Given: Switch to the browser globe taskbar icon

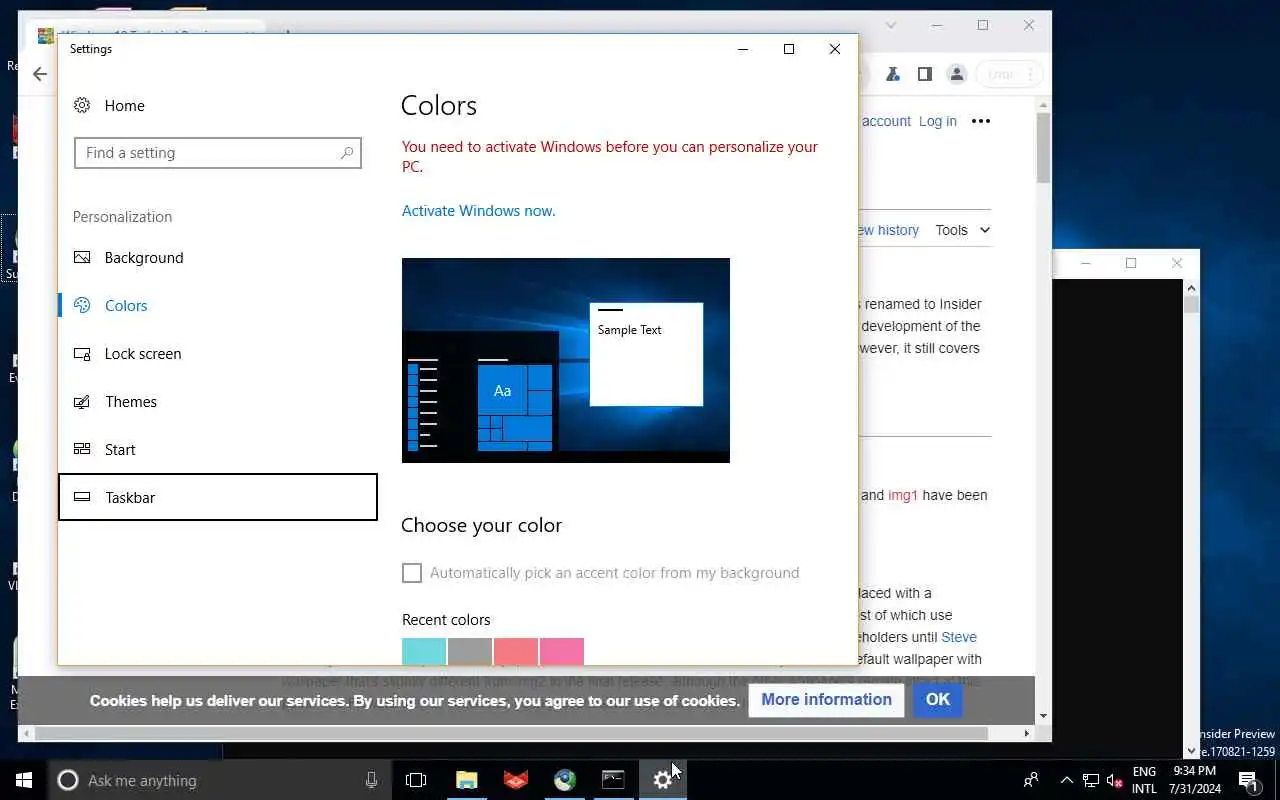Looking at the screenshot, I should [x=565, y=780].
